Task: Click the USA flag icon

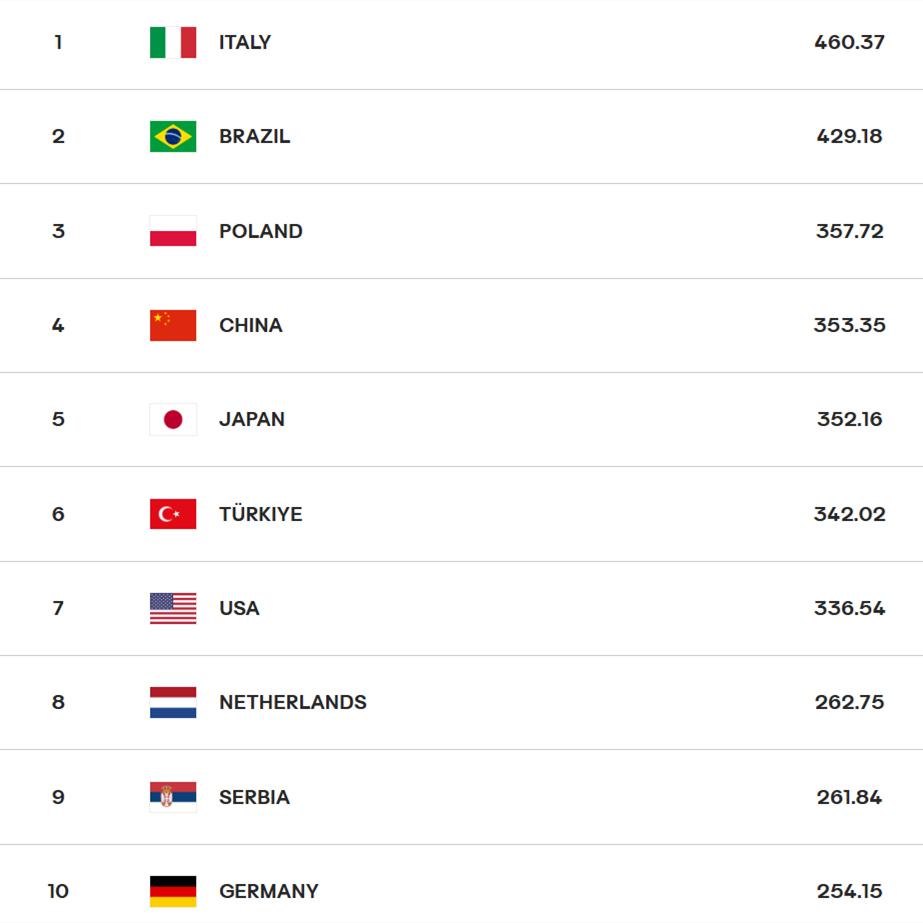Action: [173, 608]
